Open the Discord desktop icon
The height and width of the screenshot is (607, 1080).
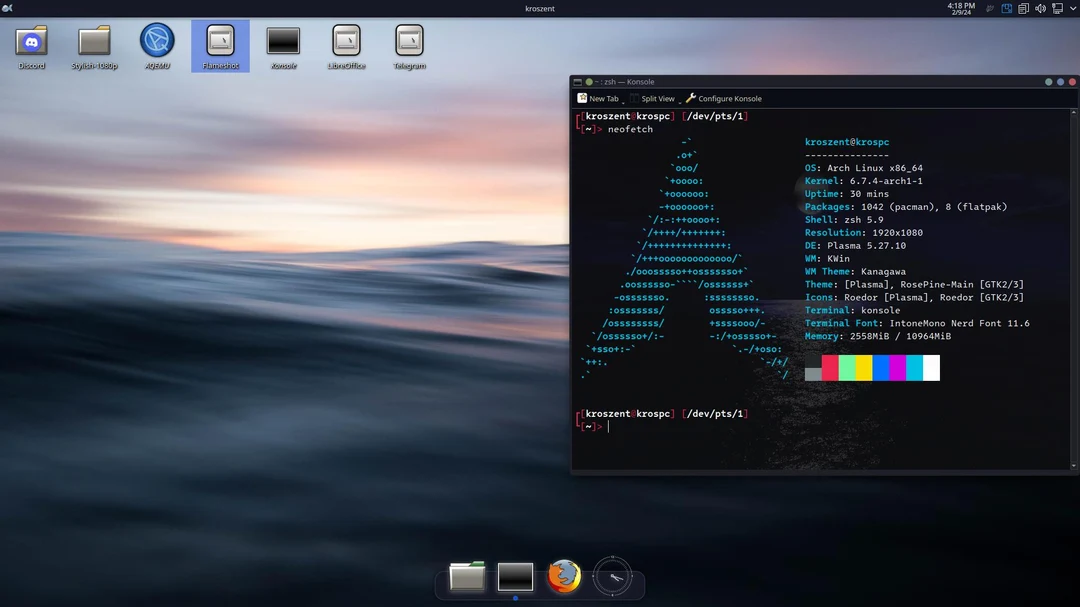point(32,46)
